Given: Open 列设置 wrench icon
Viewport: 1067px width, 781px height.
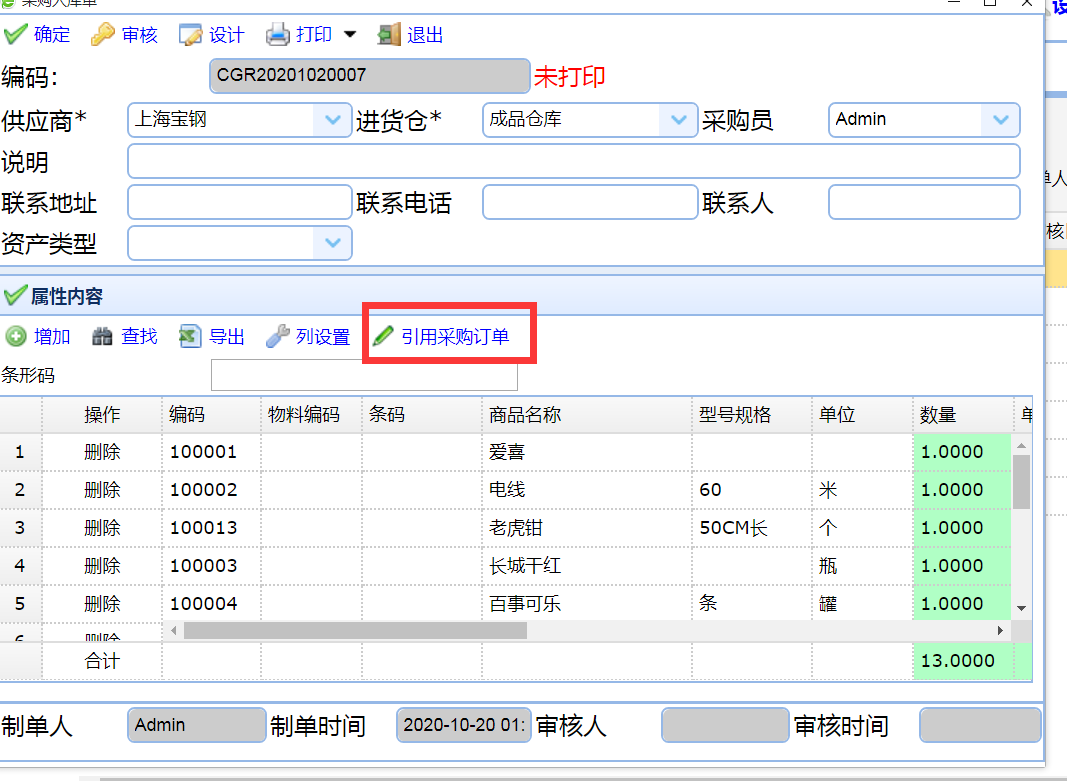Looking at the screenshot, I should 277,337.
